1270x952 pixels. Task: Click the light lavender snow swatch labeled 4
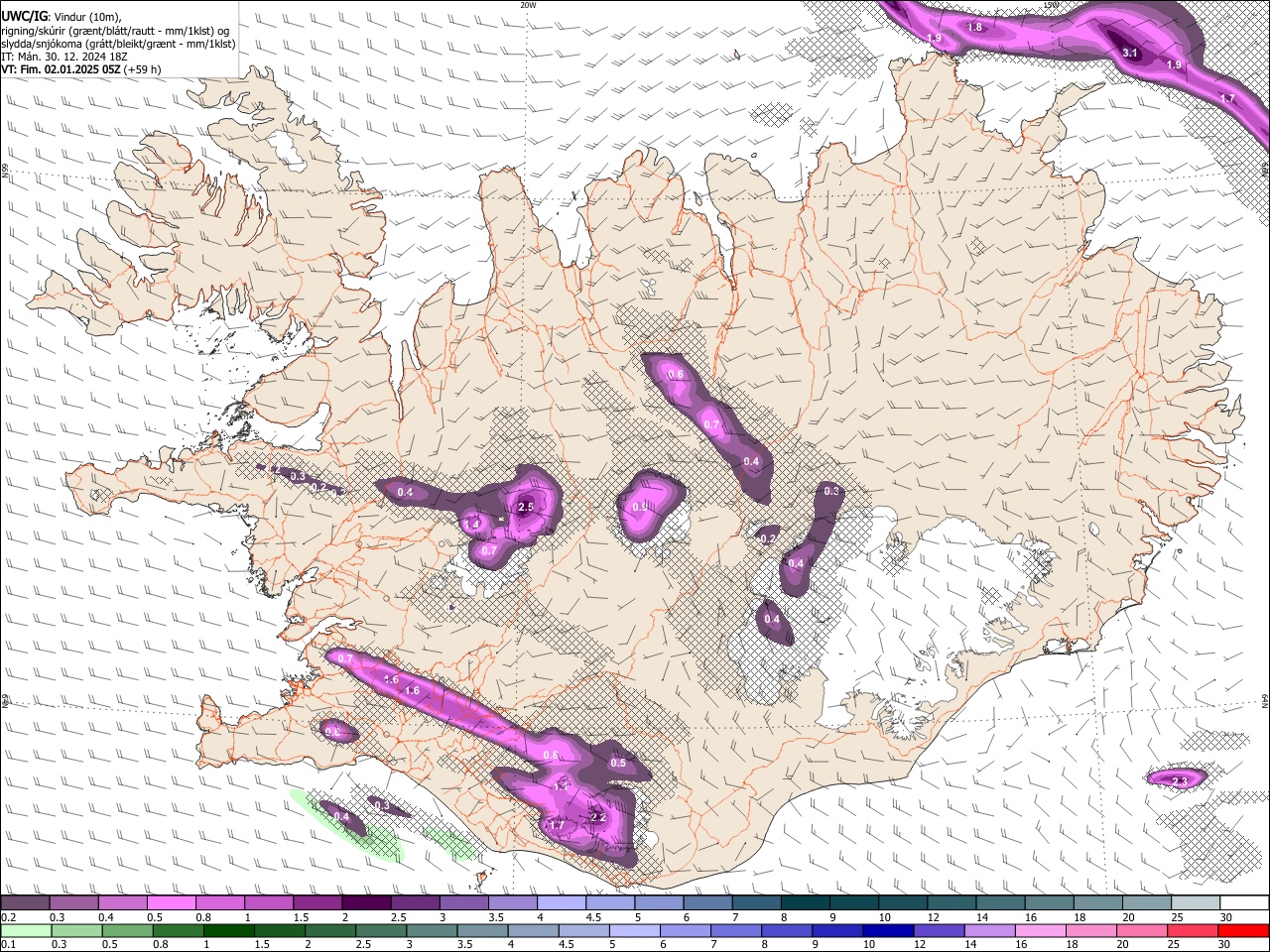(561, 903)
